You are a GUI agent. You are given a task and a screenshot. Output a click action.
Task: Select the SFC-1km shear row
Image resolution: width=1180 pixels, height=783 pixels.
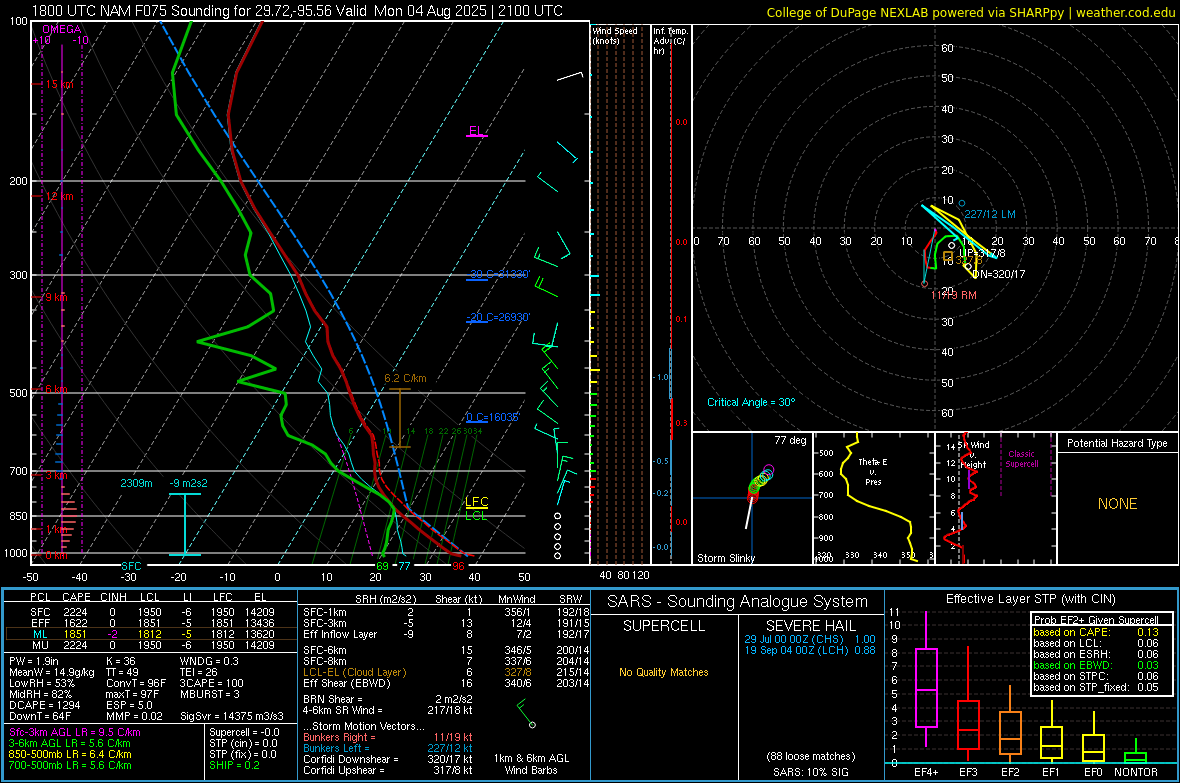click(x=446, y=612)
